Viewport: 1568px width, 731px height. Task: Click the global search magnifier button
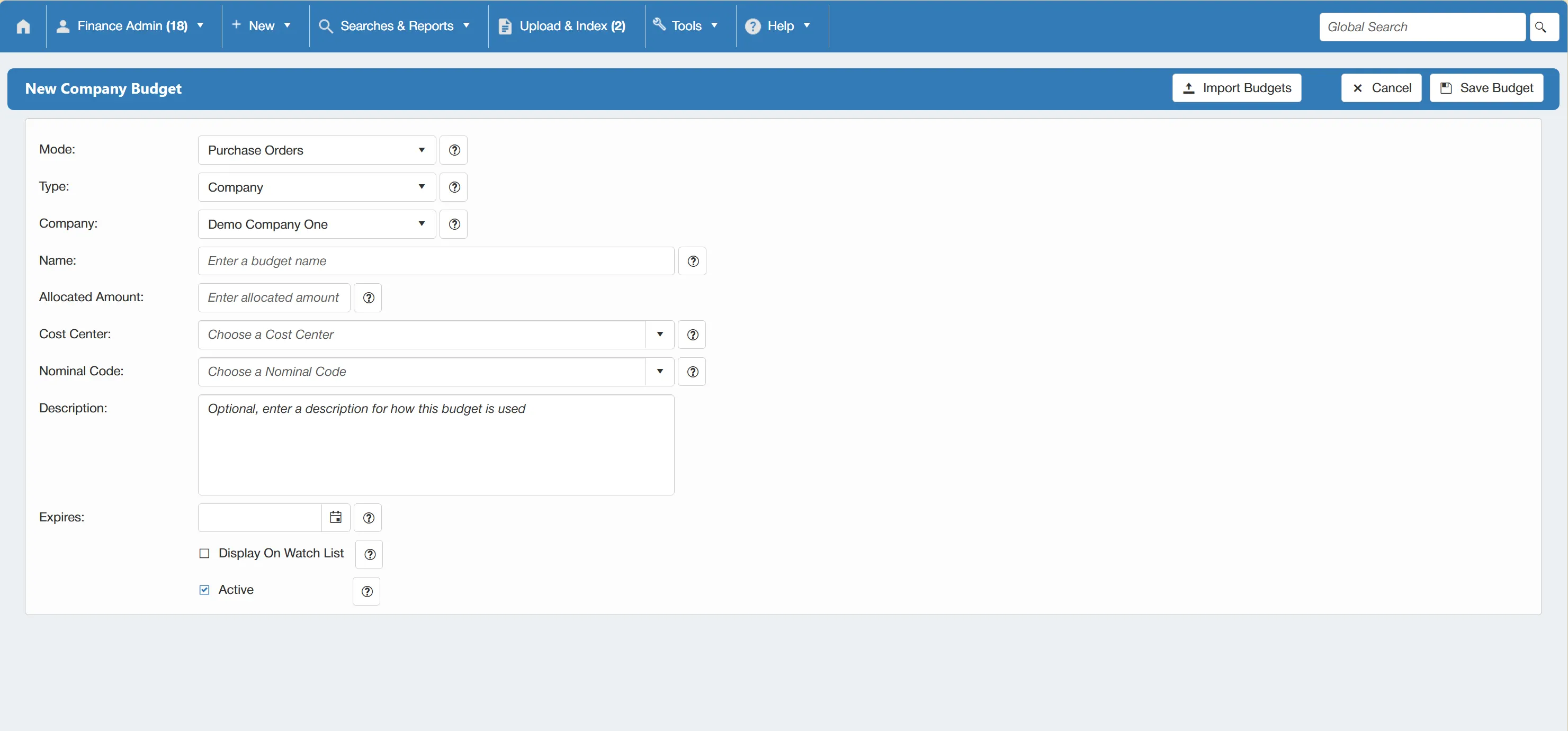tap(1544, 27)
